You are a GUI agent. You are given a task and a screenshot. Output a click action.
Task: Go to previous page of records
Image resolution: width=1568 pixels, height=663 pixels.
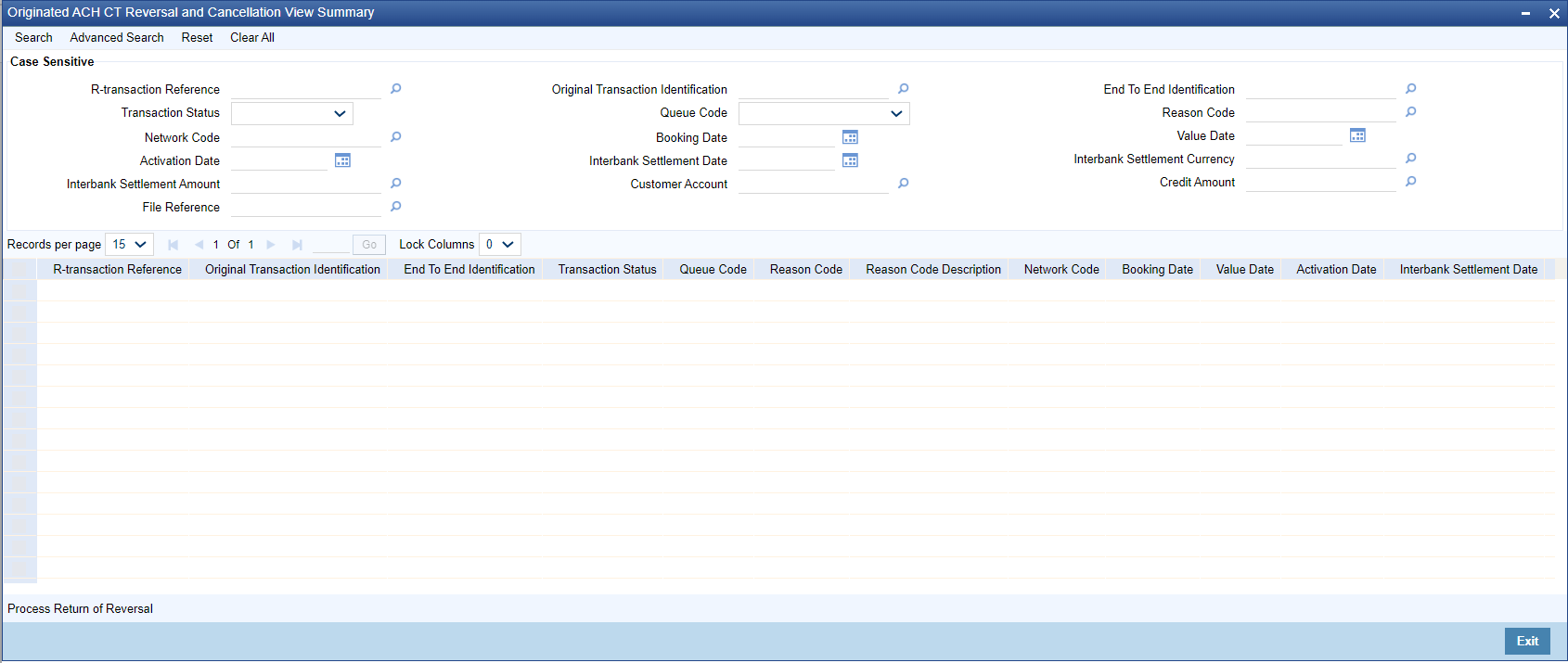199,245
